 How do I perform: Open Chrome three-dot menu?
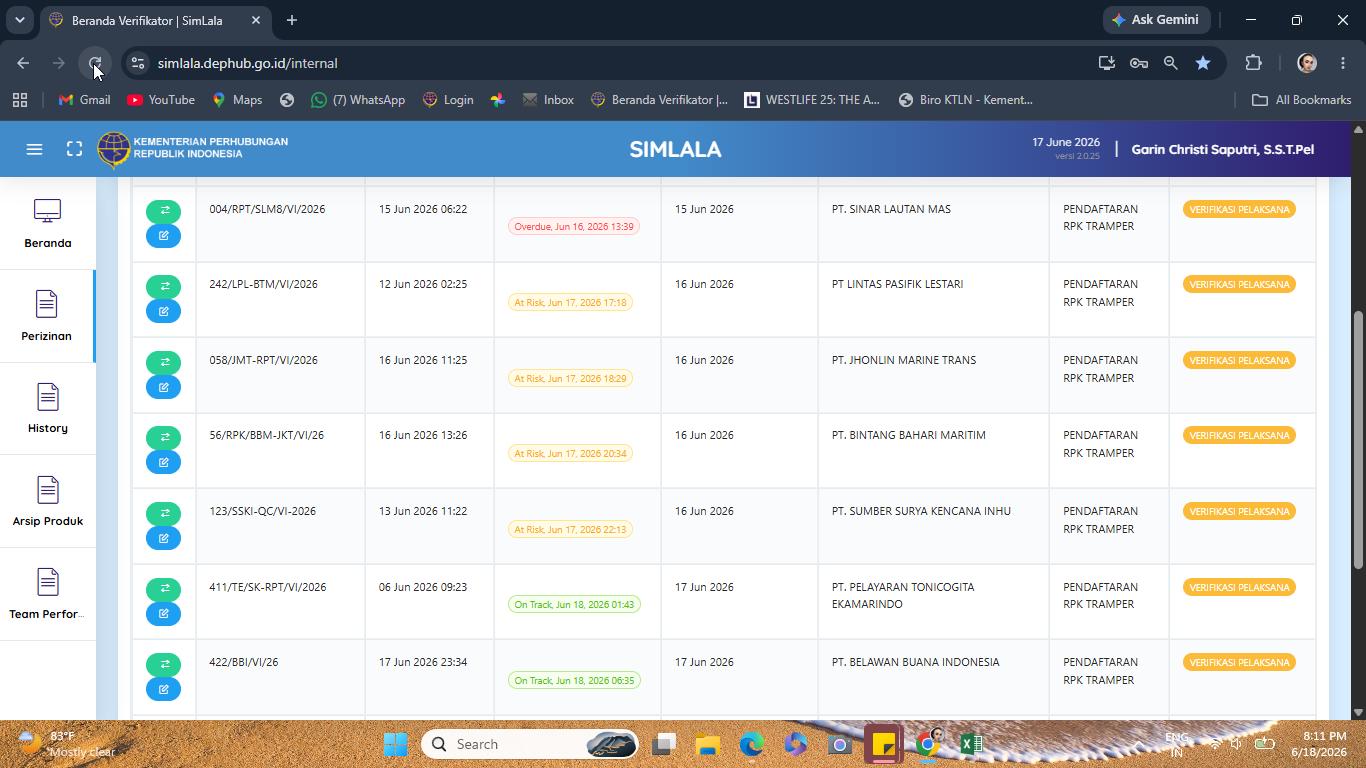pos(1343,63)
